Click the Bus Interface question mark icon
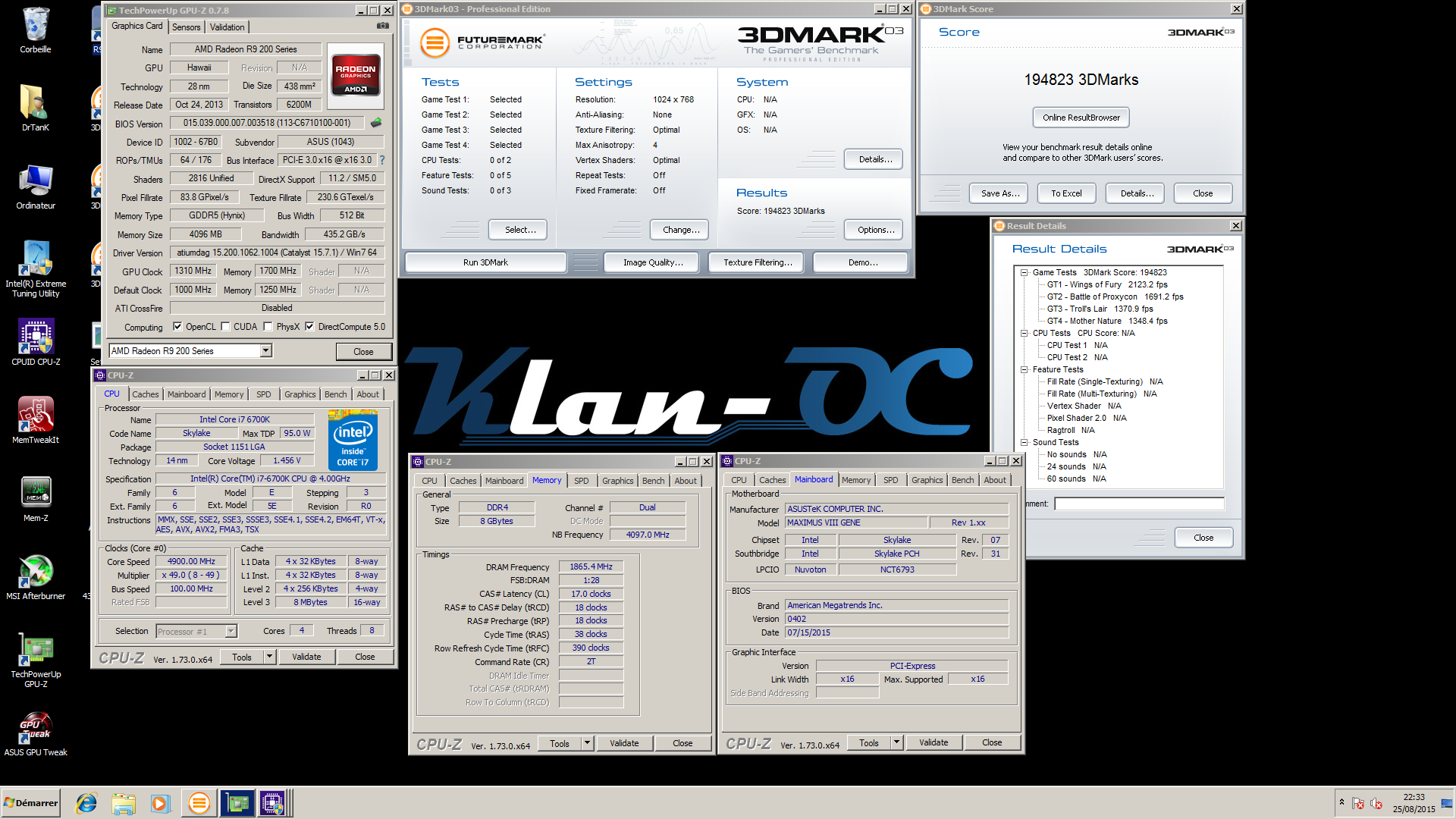 click(x=382, y=160)
